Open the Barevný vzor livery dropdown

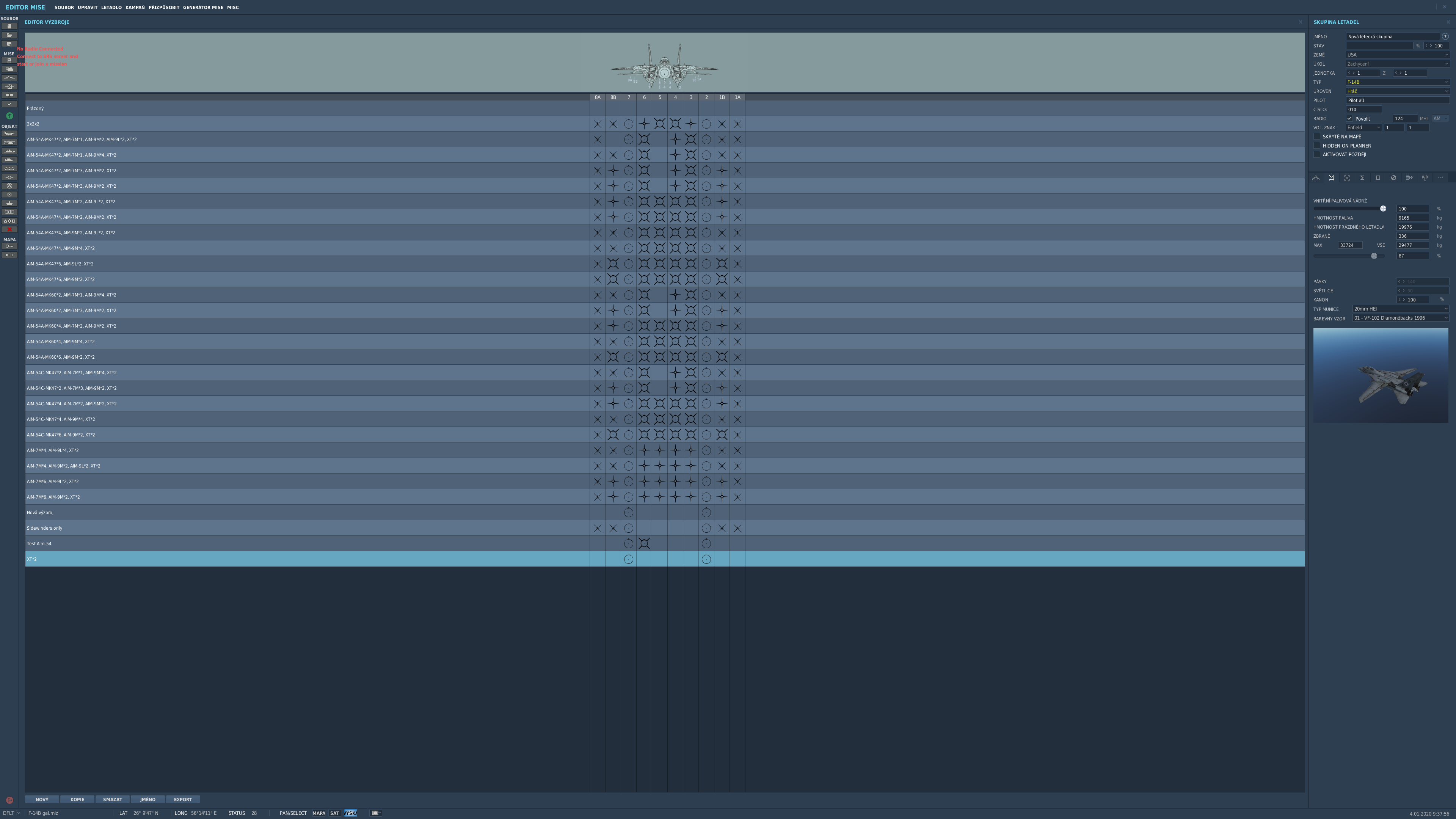(x=1400, y=318)
